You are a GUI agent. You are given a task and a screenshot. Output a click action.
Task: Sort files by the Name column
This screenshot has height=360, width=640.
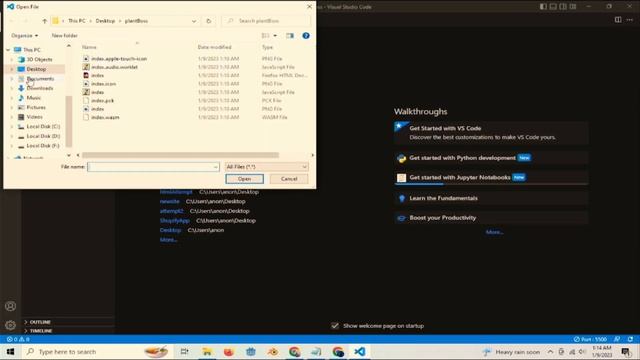point(89,47)
